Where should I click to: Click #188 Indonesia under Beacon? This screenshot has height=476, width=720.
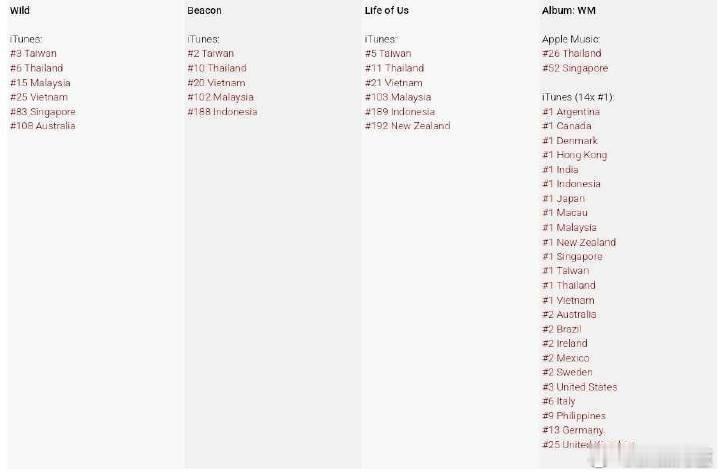click(x=222, y=112)
